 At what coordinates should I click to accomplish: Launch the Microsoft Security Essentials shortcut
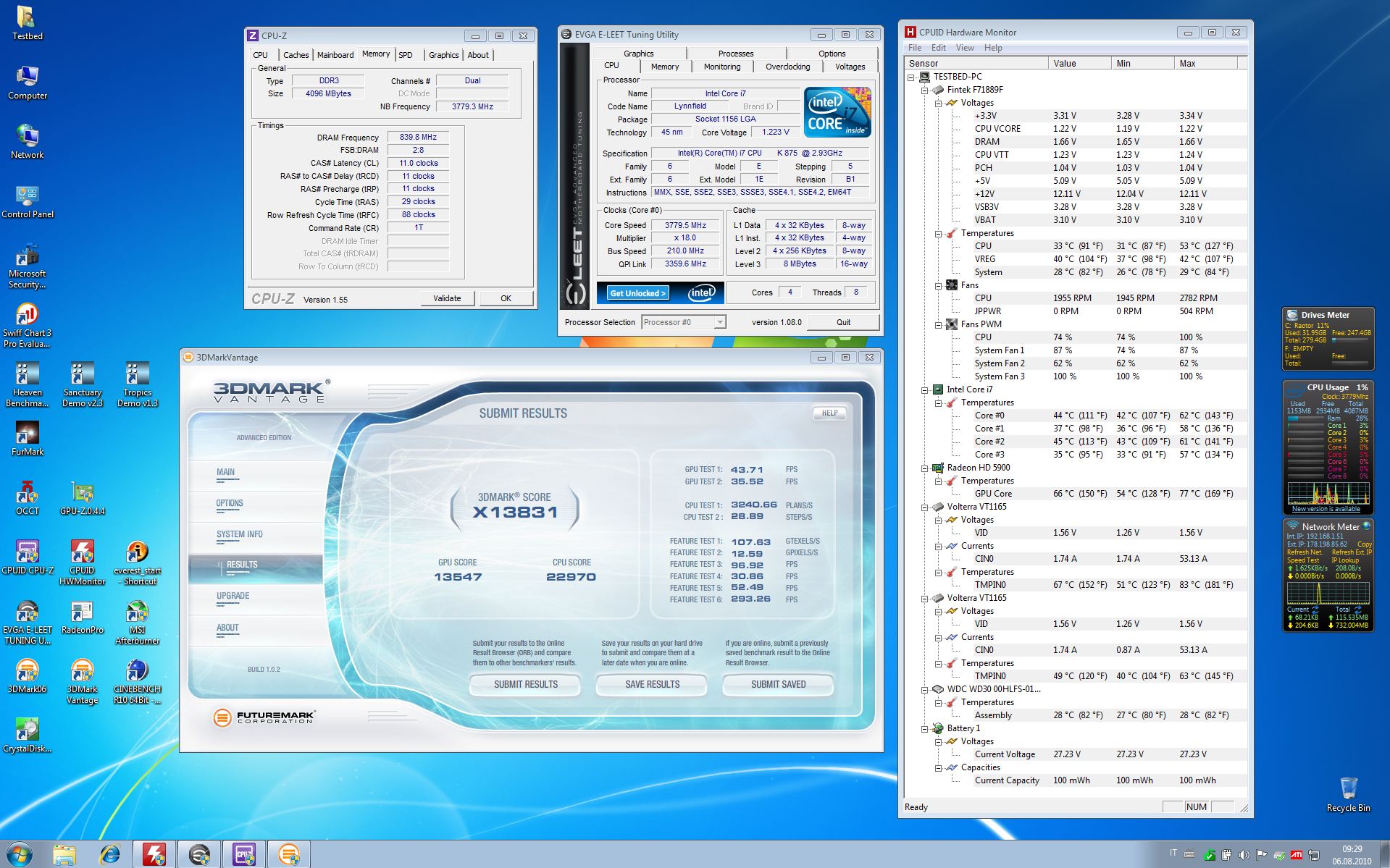(x=27, y=266)
